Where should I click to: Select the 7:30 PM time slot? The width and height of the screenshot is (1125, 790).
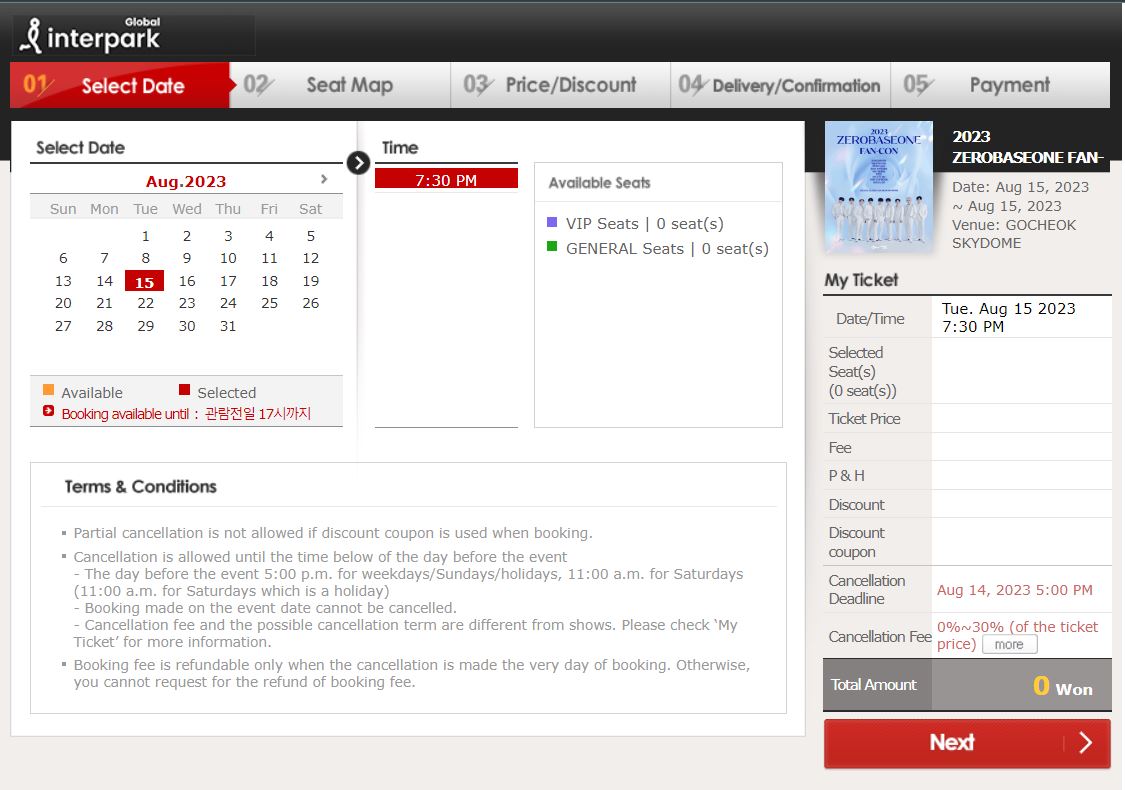tap(446, 179)
